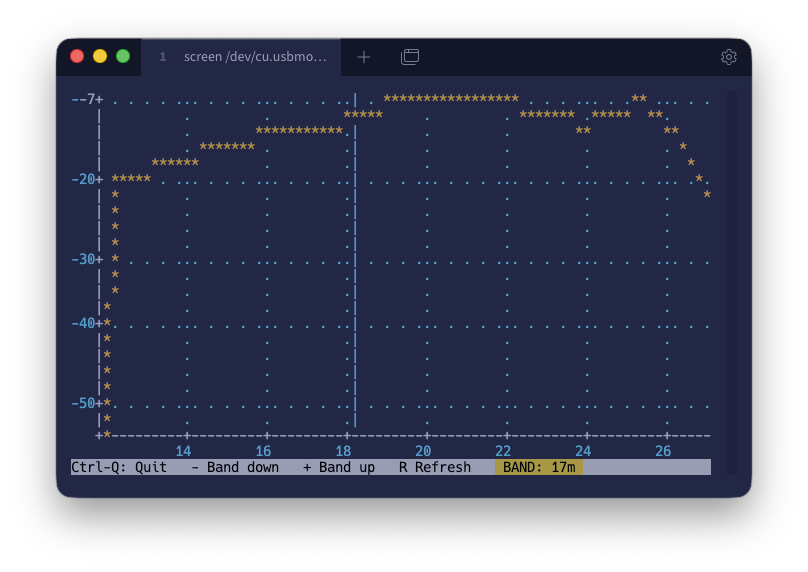Open a new terminal tab with plus icon

(363, 57)
